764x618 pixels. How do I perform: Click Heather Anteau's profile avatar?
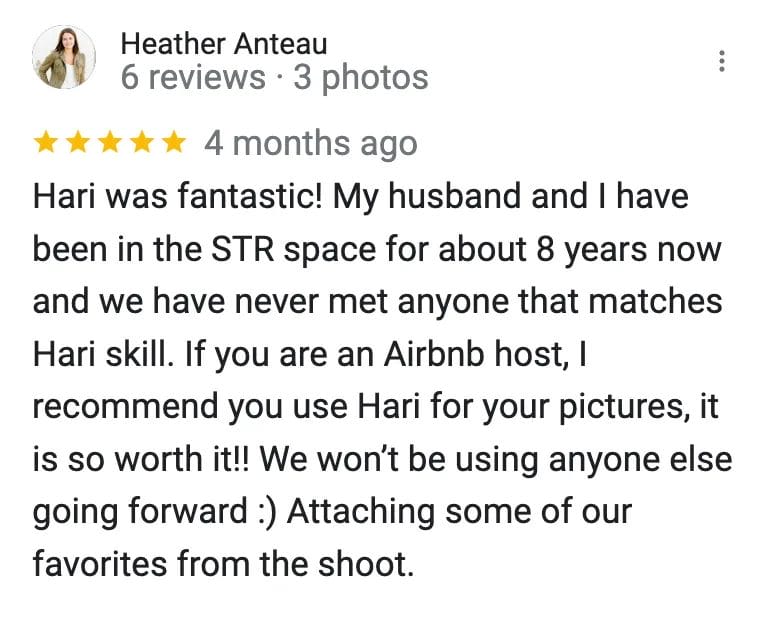point(64,57)
